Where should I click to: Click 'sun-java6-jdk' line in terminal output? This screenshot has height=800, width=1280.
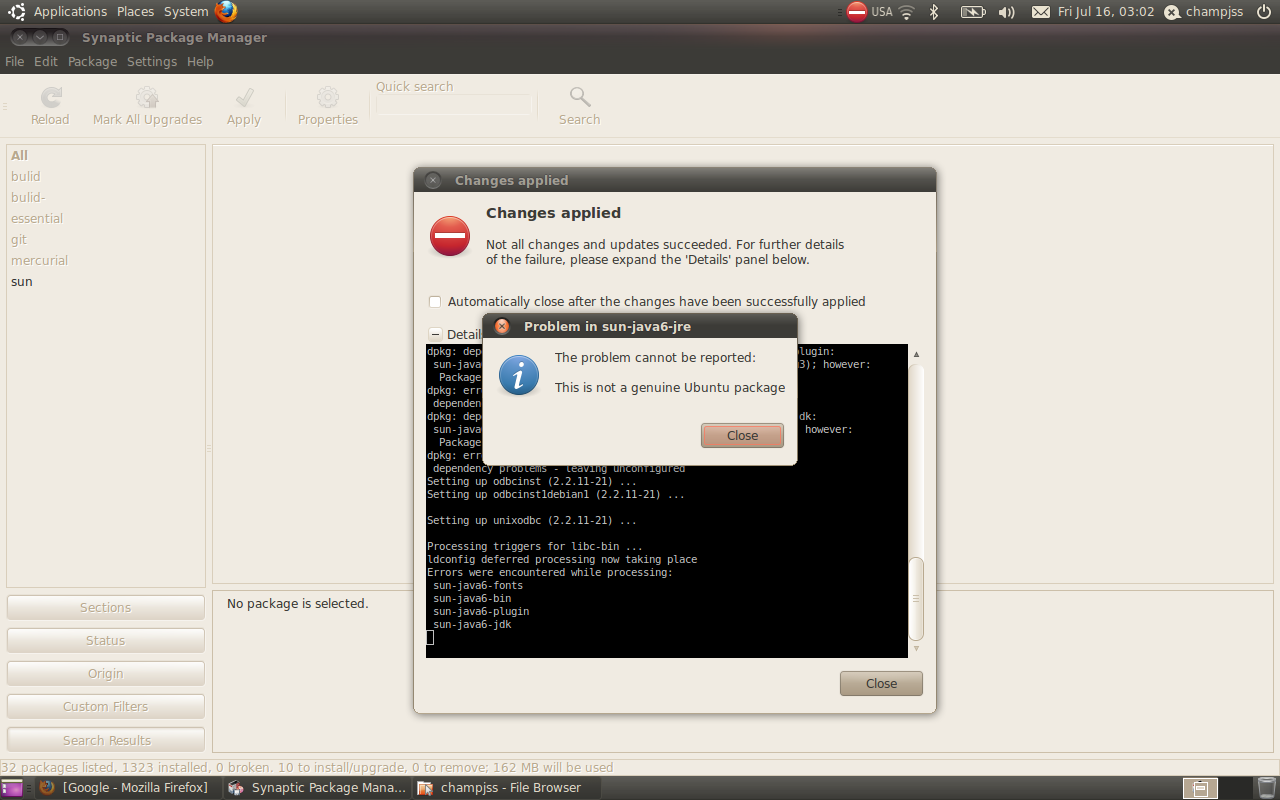(473, 625)
